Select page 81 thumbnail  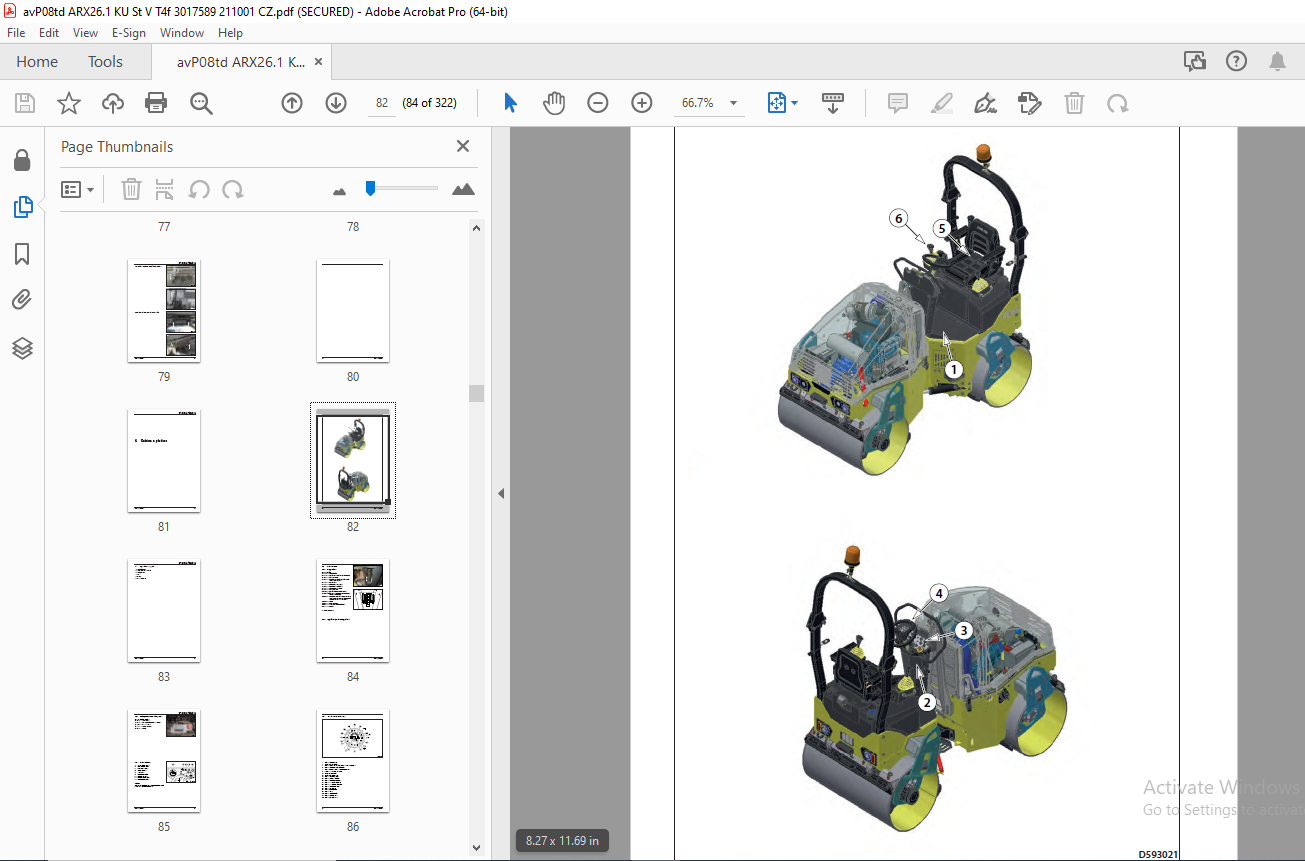pyautogui.click(x=164, y=461)
